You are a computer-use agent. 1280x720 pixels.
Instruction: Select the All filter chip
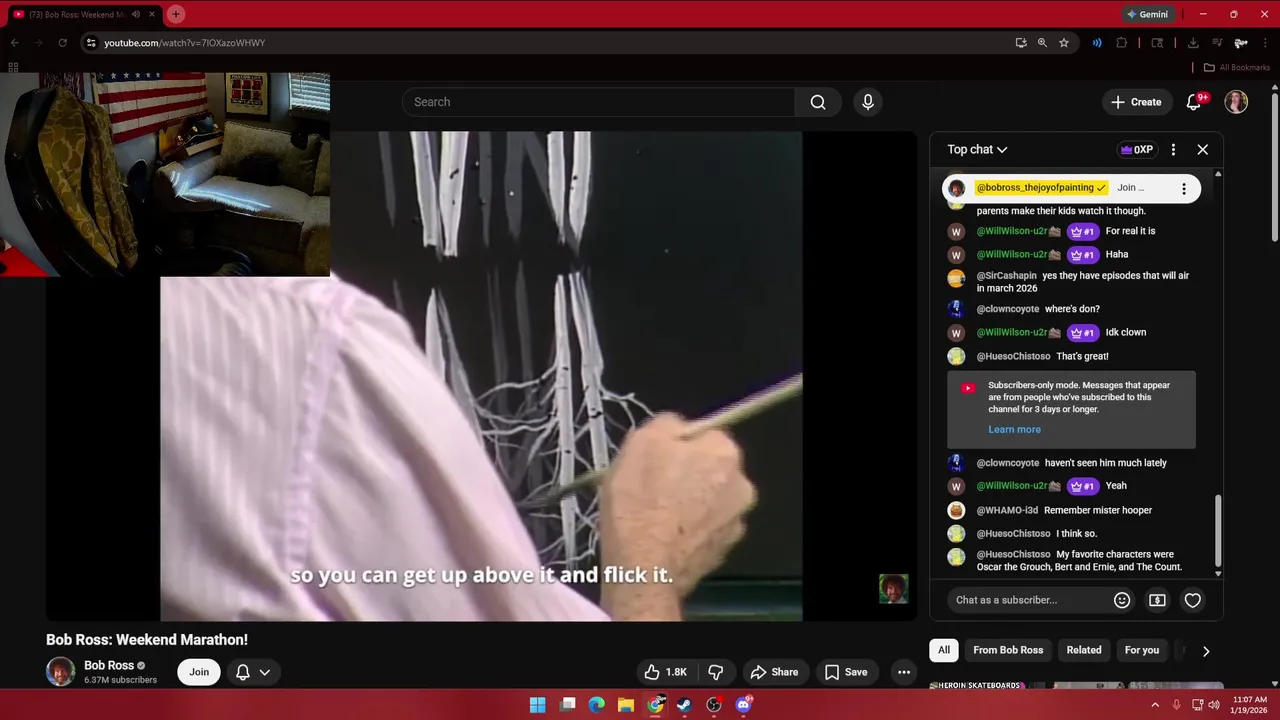943,650
